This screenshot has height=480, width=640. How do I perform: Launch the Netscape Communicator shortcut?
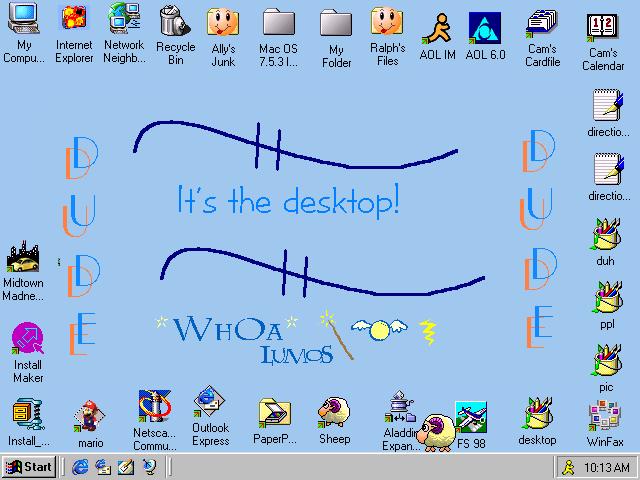pyautogui.click(x=154, y=406)
